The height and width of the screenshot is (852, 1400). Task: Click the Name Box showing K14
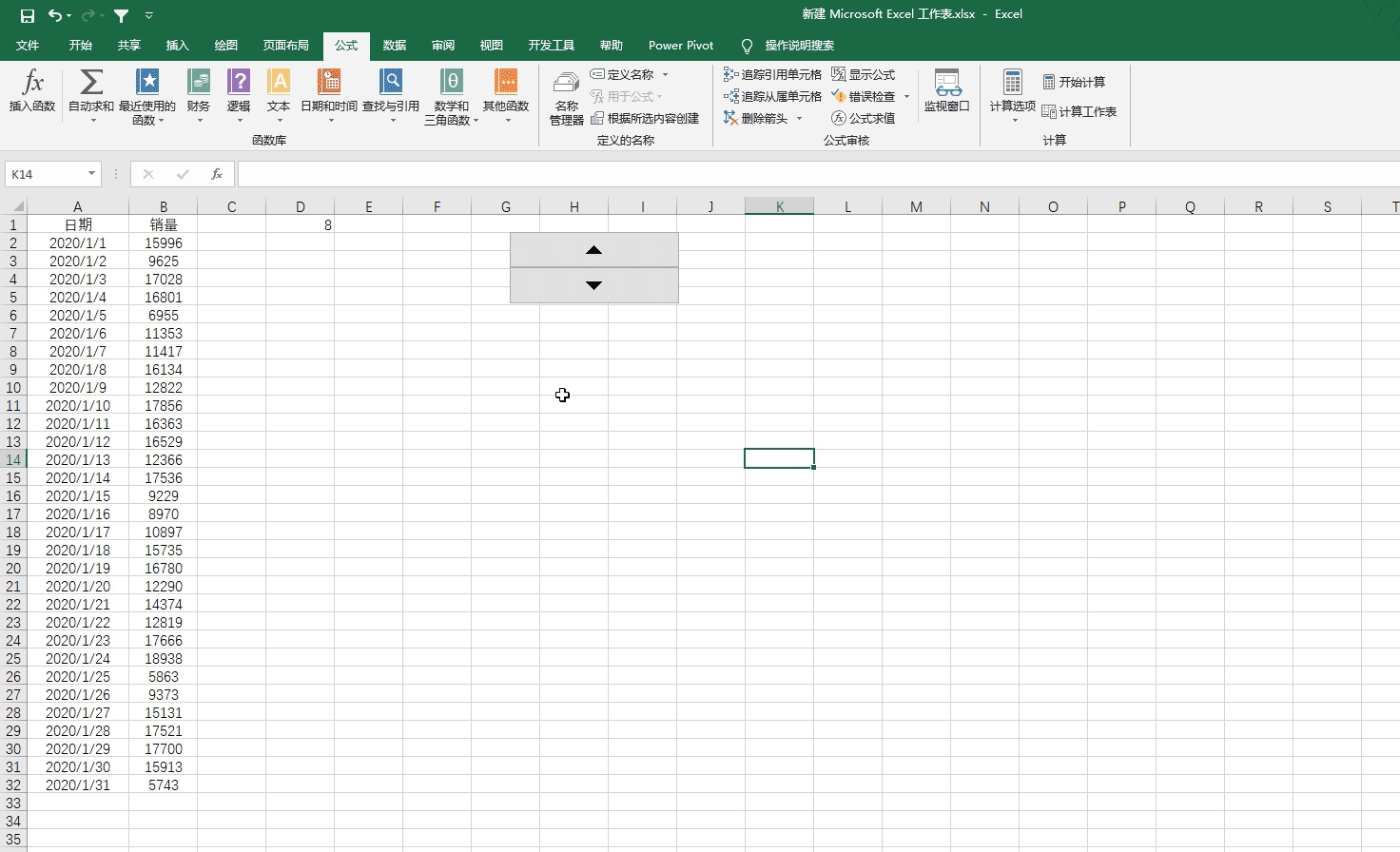point(45,174)
